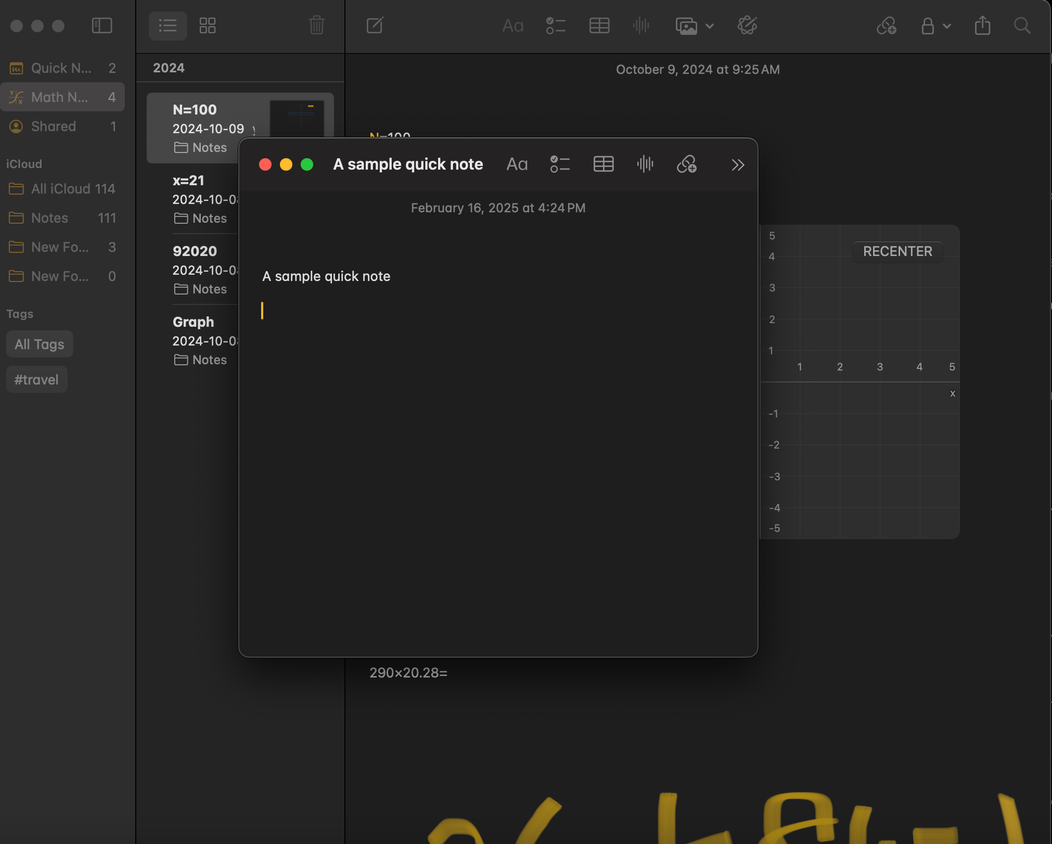Open the N=100 note thumbnail preview
This screenshot has width=1052, height=844.
(x=297, y=119)
